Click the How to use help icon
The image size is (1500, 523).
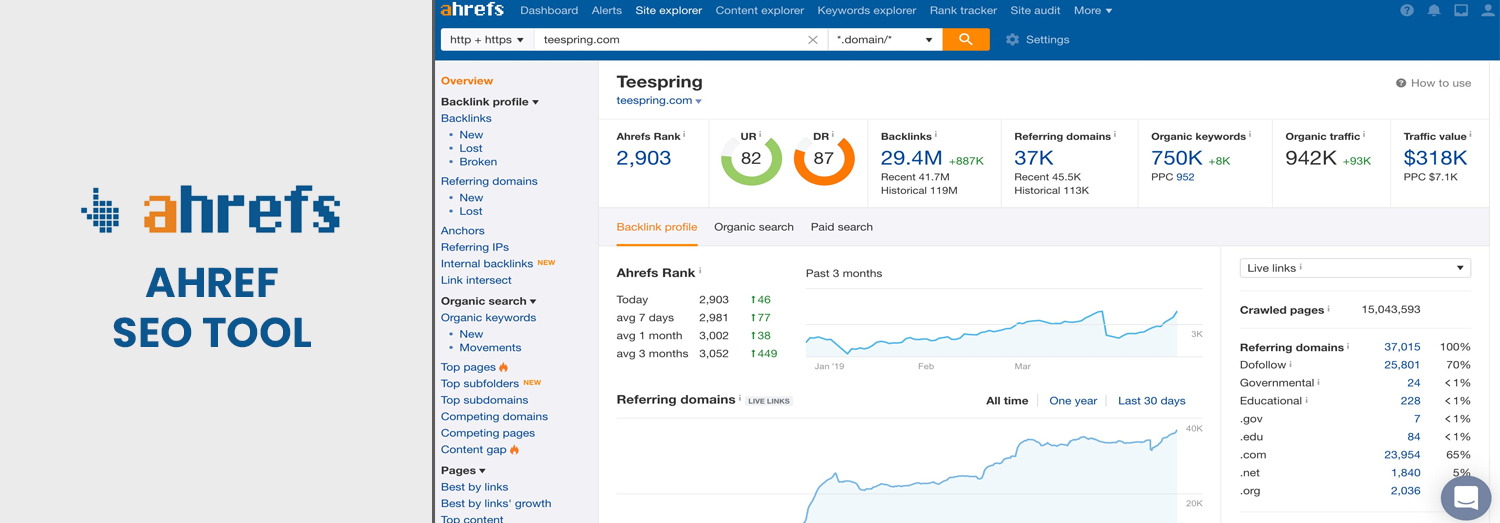tap(1401, 83)
